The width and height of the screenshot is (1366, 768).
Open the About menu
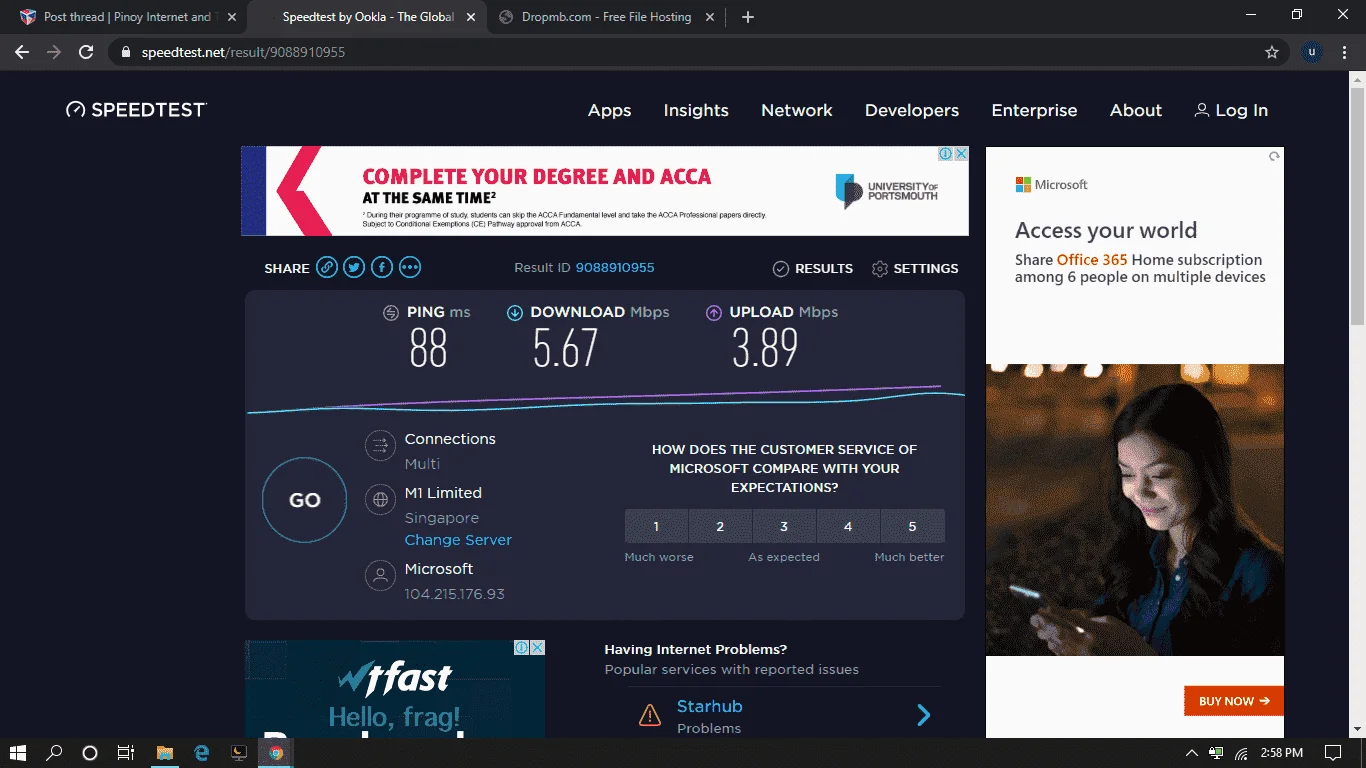pos(1136,110)
